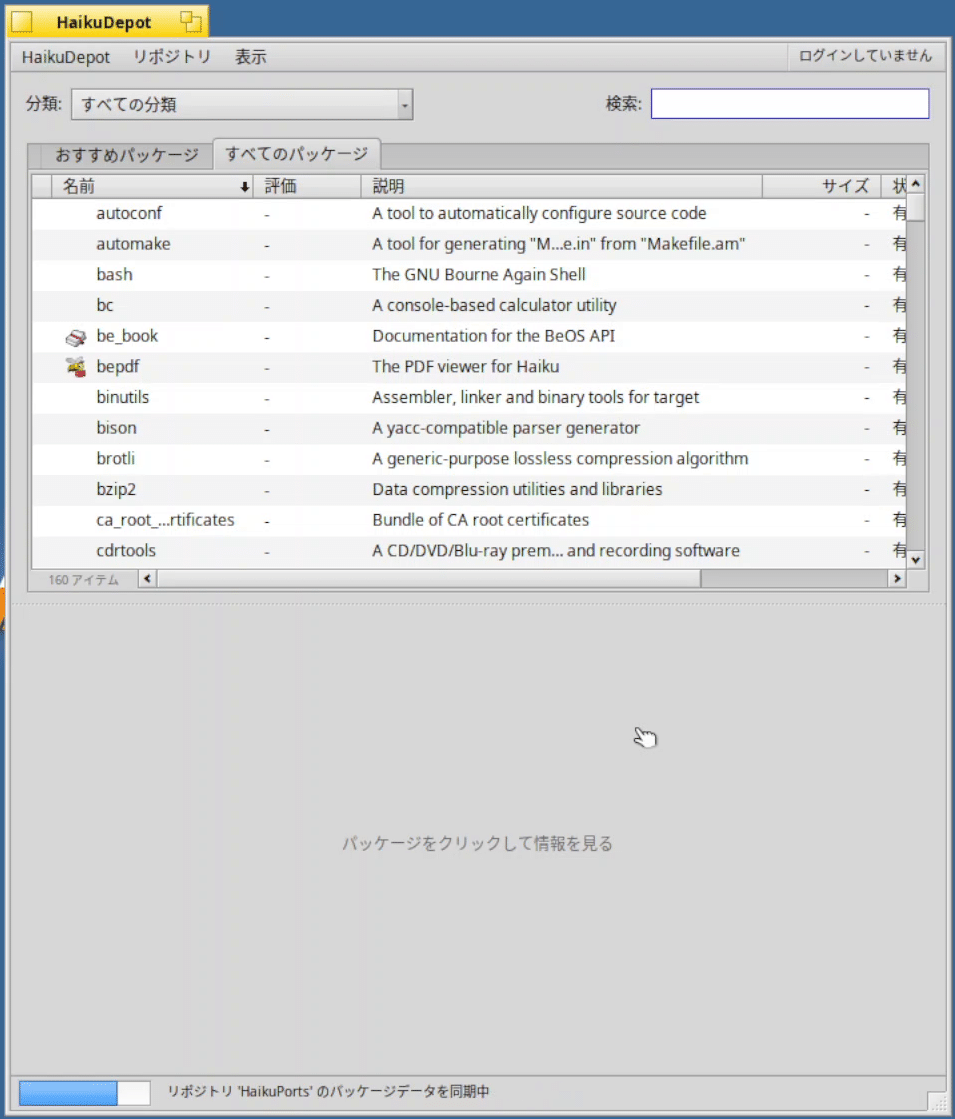Sort by the 評価 column header
Viewport: 955px width, 1119px height.
[308, 187]
